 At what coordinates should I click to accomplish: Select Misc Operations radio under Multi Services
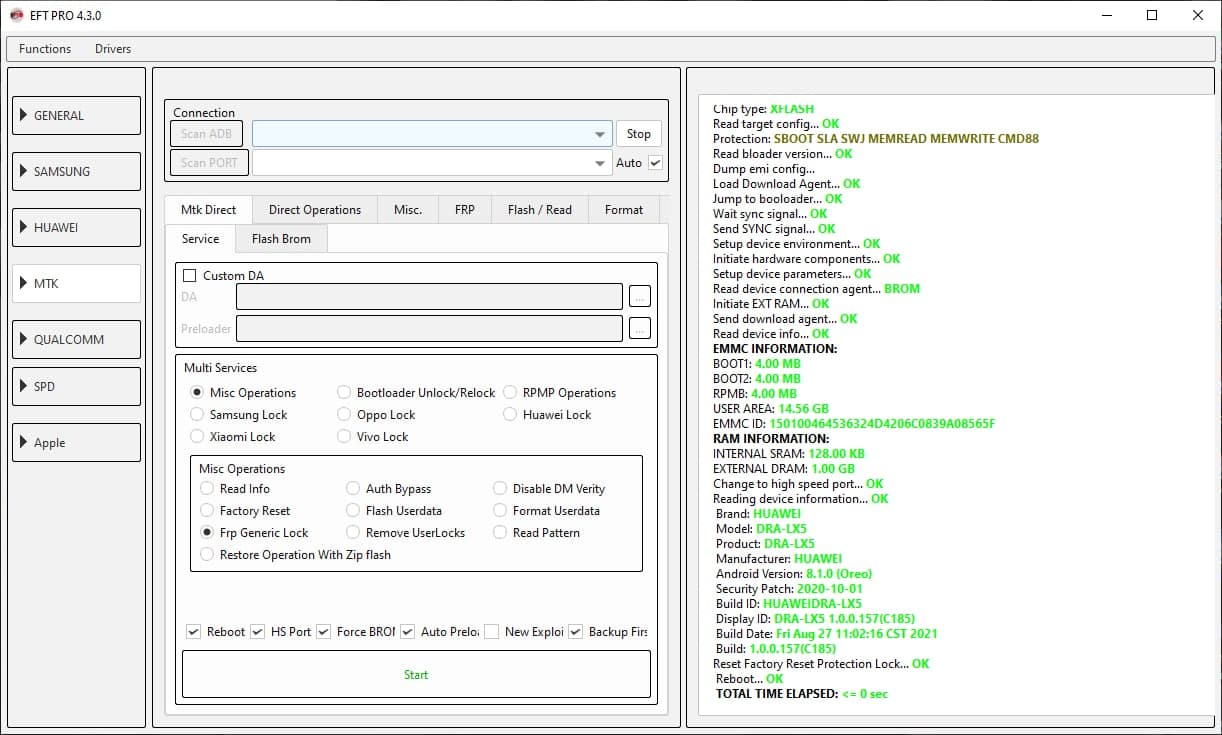[x=197, y=393]
